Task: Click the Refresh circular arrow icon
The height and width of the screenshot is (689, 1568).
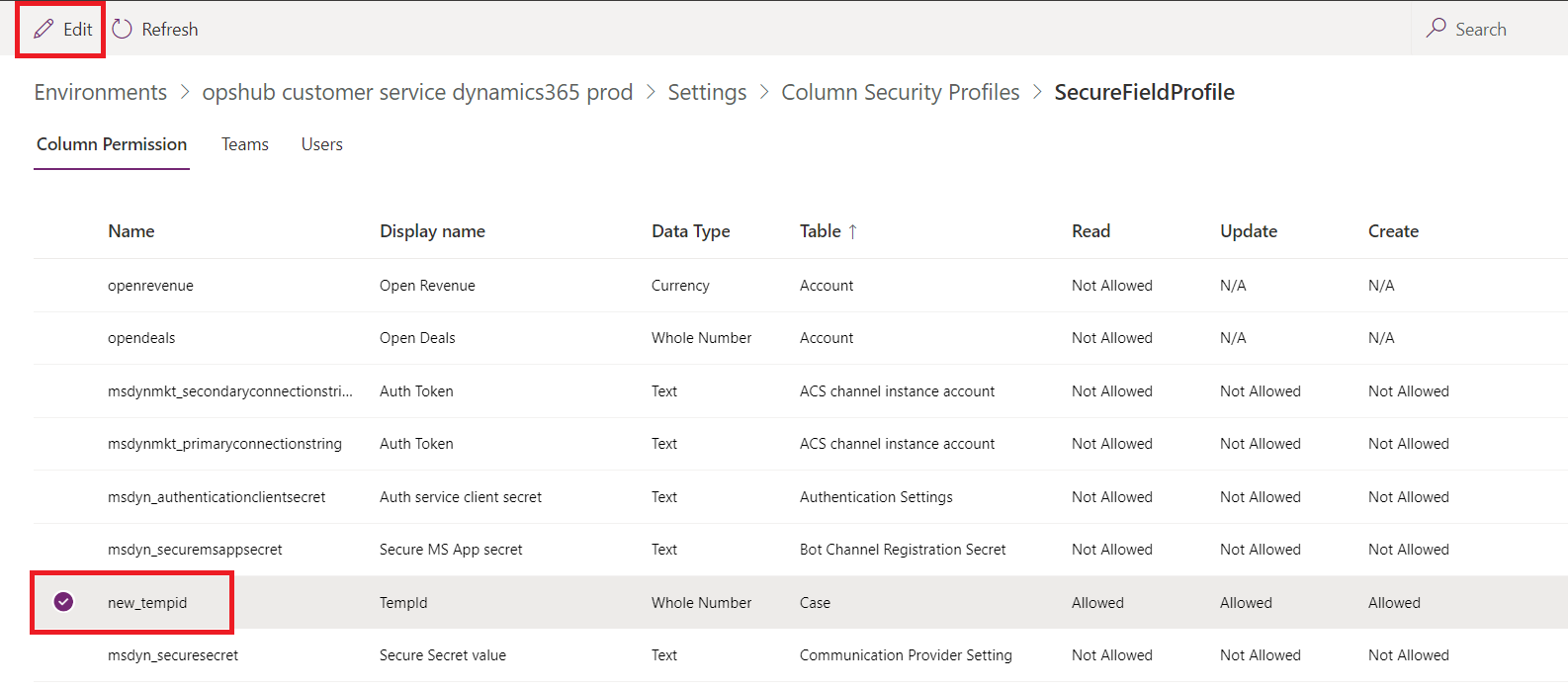Action: pos(123,30)
